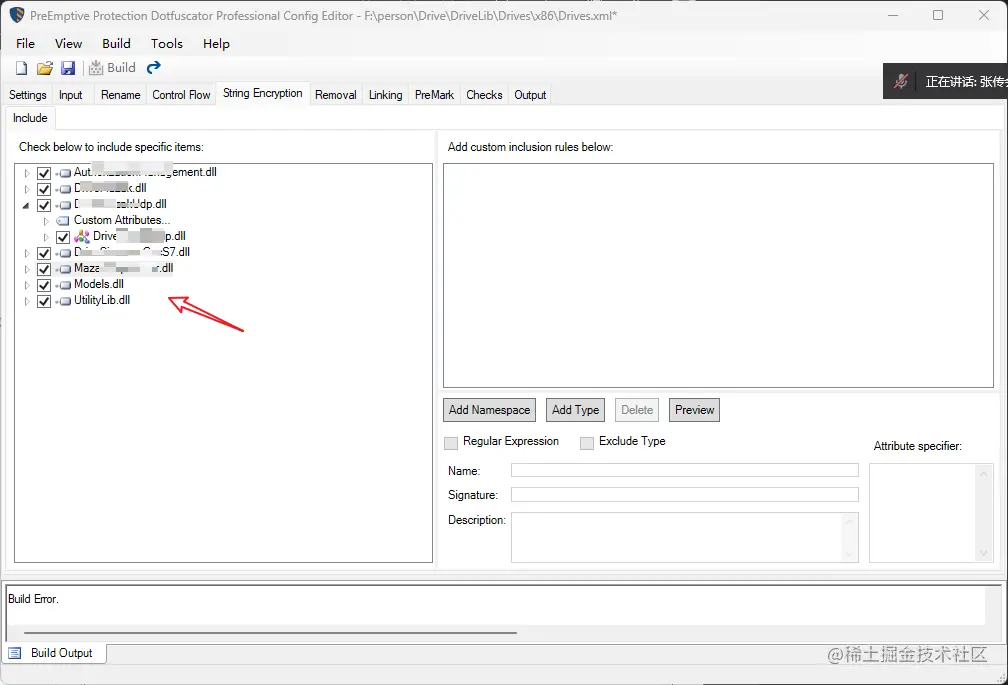Click the Add Type button
This screenshot has height=685, width=1008.
click(575, 410)
